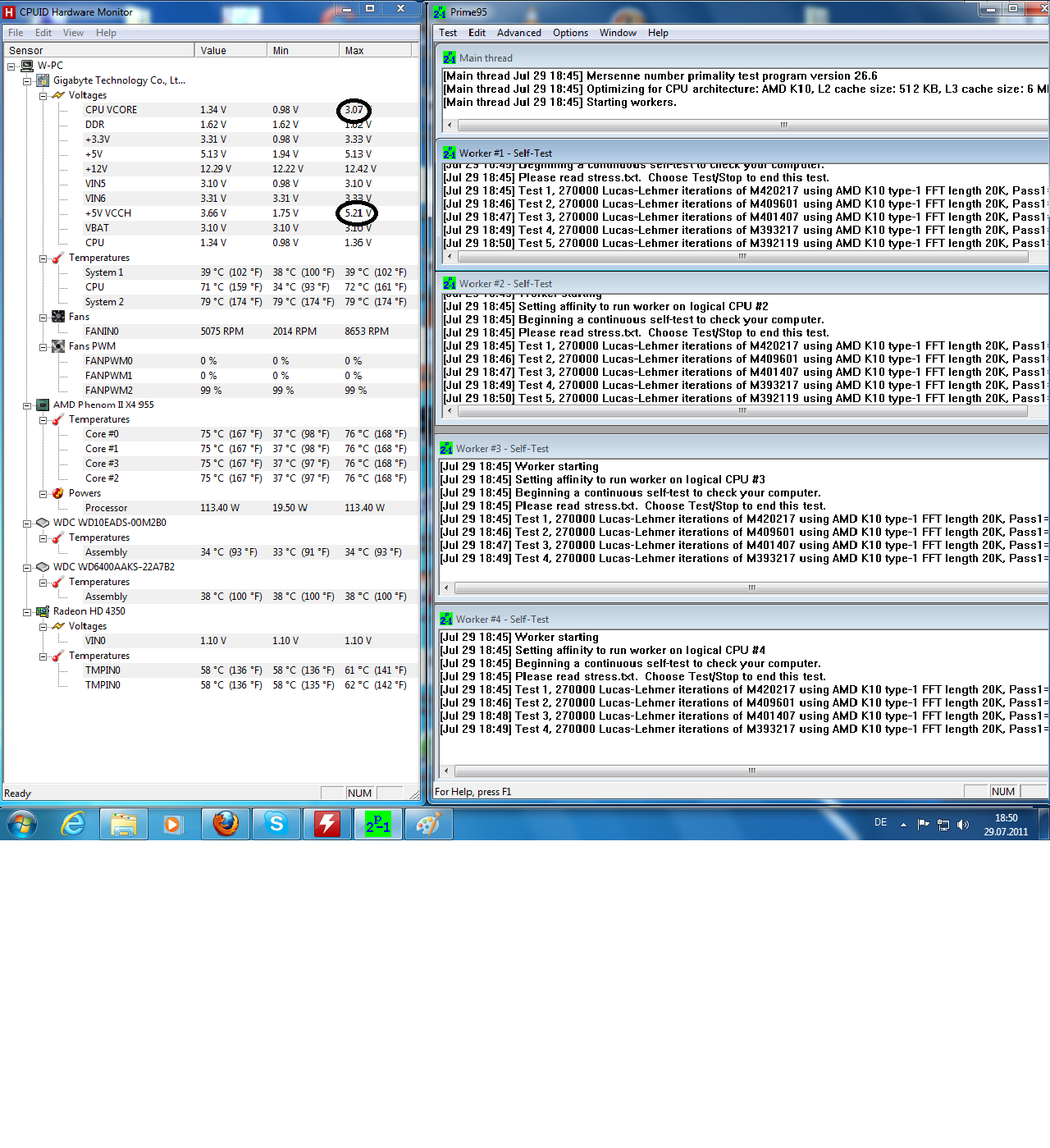The height and width of the screenshot is (1148, 1050).
Task: Open Firefox from the taskbar
Action: [226, 824]
